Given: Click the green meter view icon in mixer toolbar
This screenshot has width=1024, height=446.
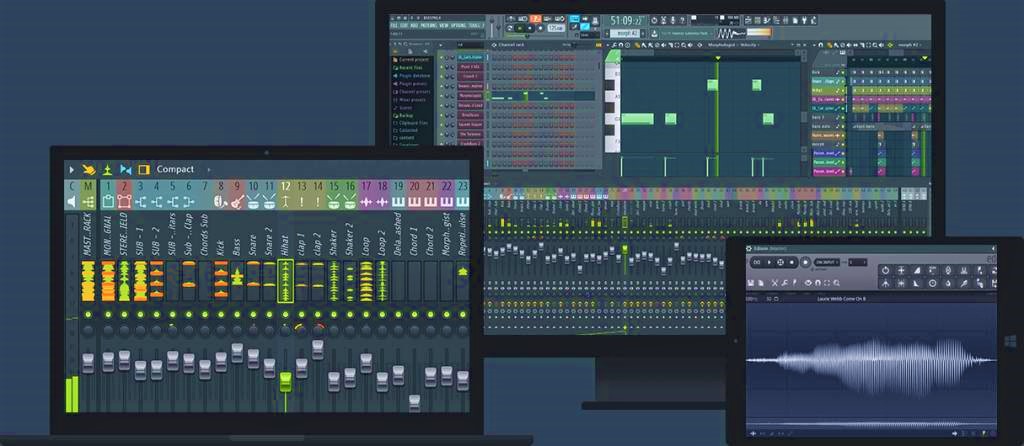Looking at the screenshot, I should tap(107, 170).
